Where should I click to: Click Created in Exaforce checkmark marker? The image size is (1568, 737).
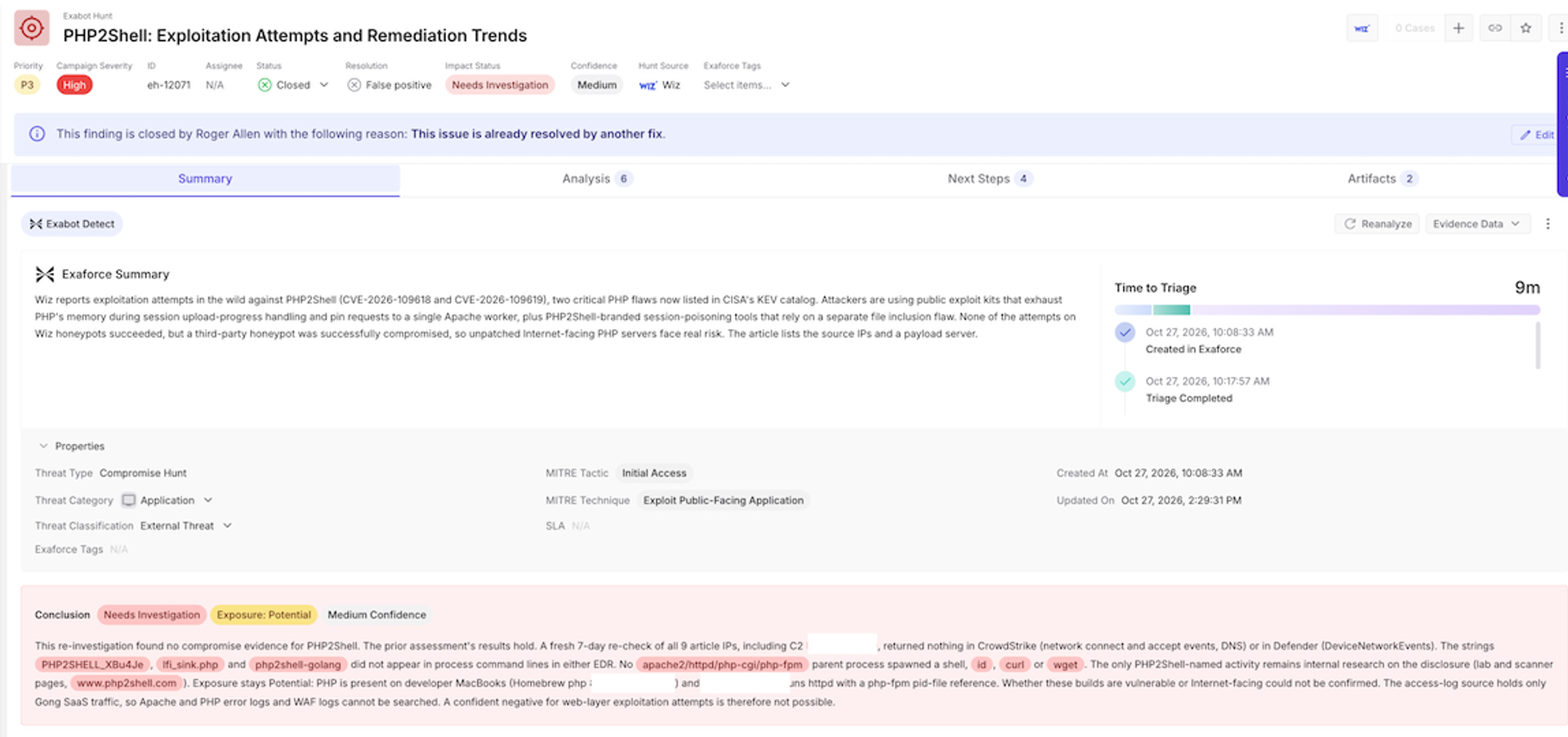[1125, 332]
